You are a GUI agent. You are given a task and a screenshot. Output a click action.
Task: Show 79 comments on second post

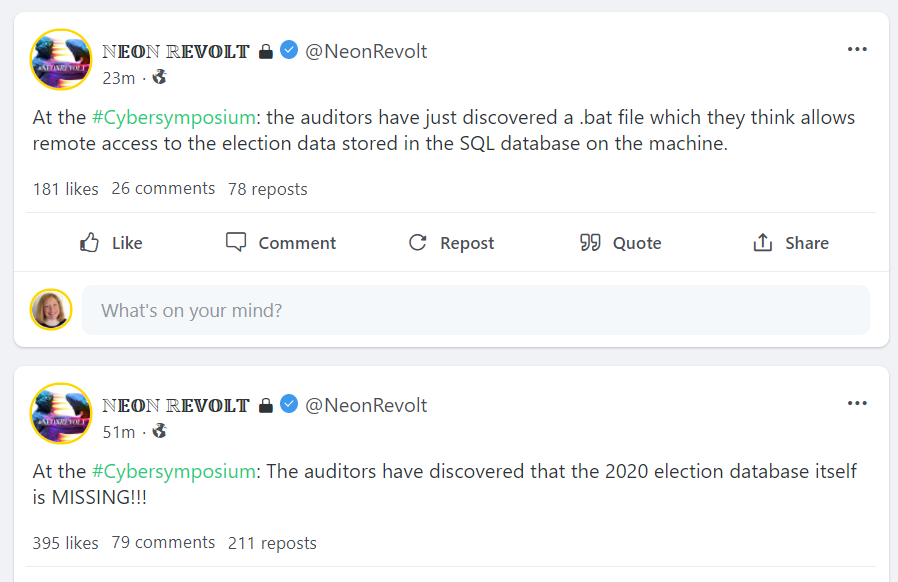pos(163,542)
